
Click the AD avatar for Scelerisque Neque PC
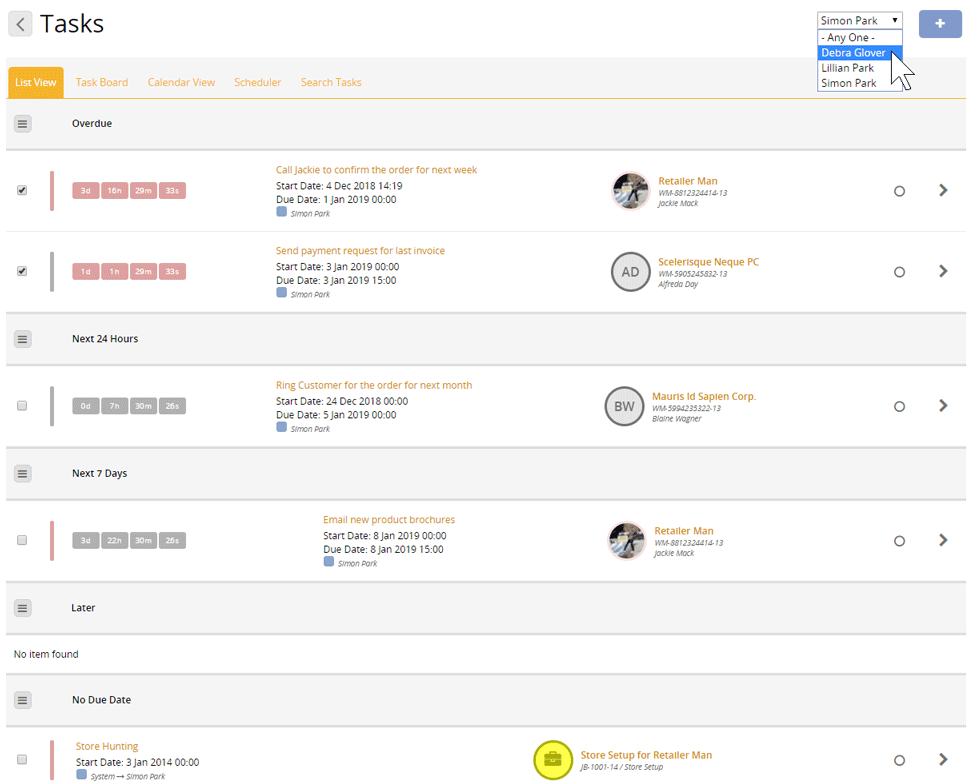630,272
